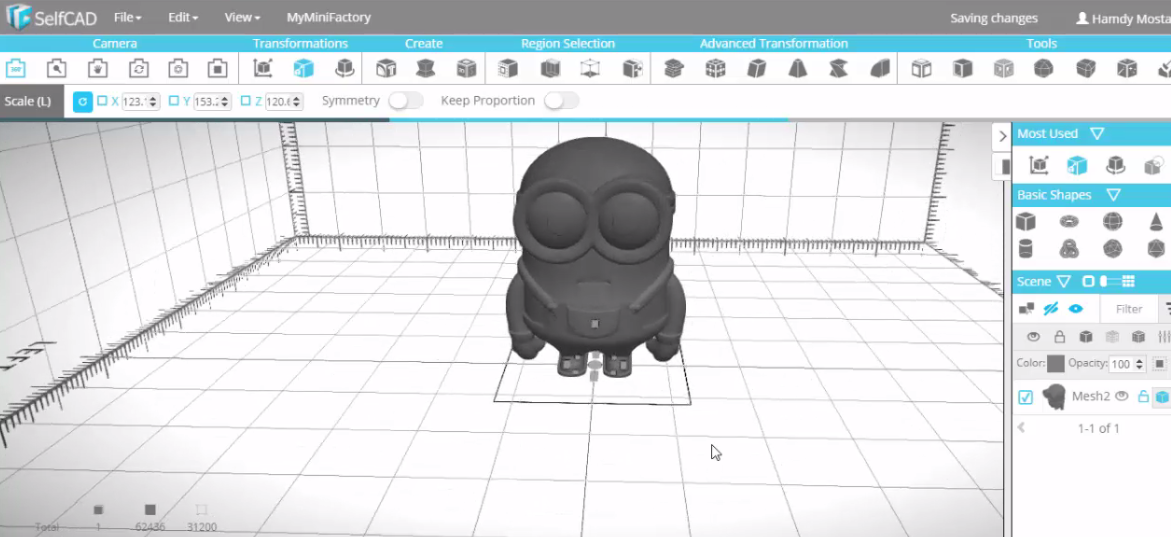Select edge region selection mode
This screenshot has height=537, width=1171.
550,69
